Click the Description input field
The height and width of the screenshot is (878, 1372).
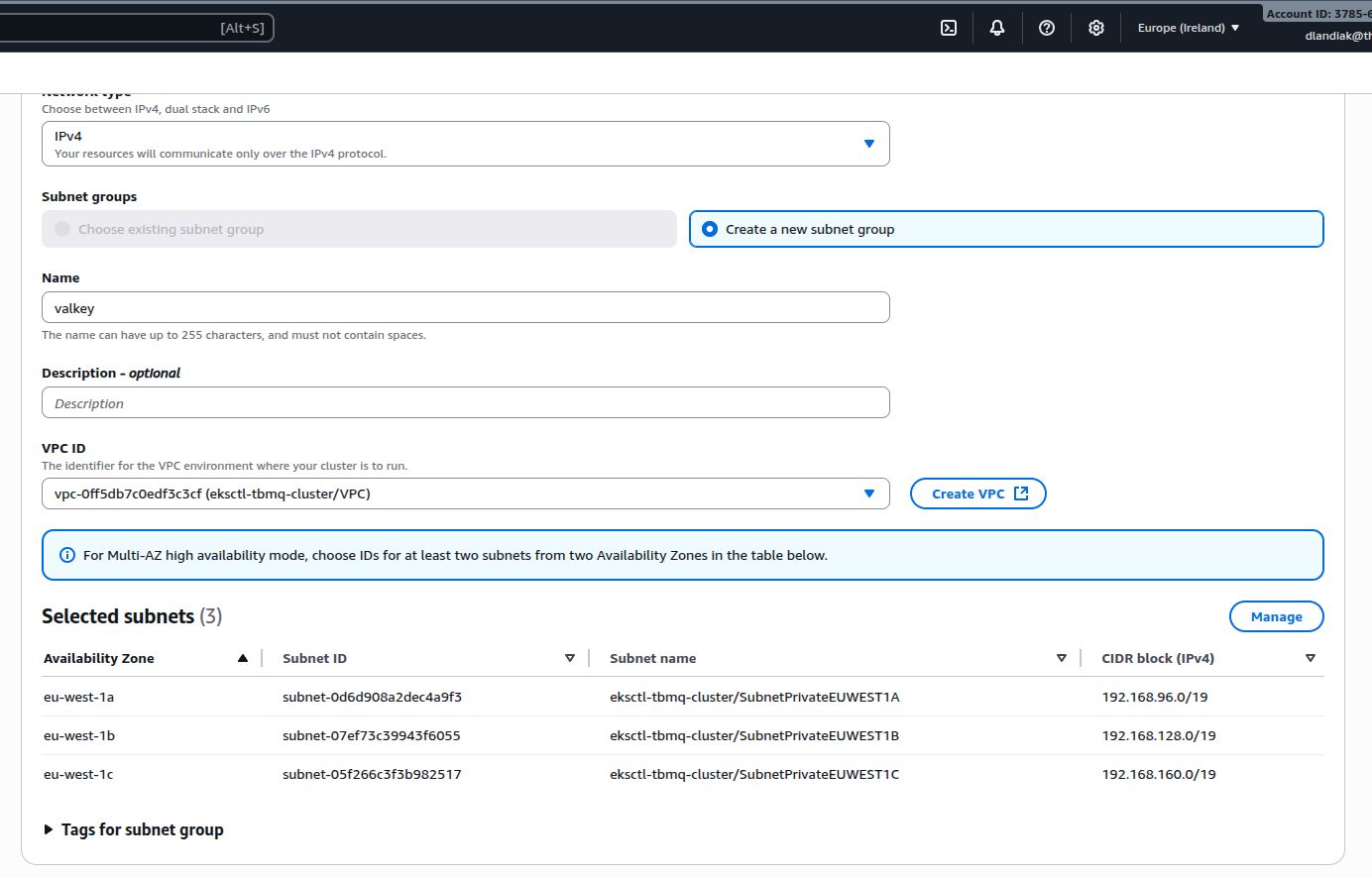(466, 403)
